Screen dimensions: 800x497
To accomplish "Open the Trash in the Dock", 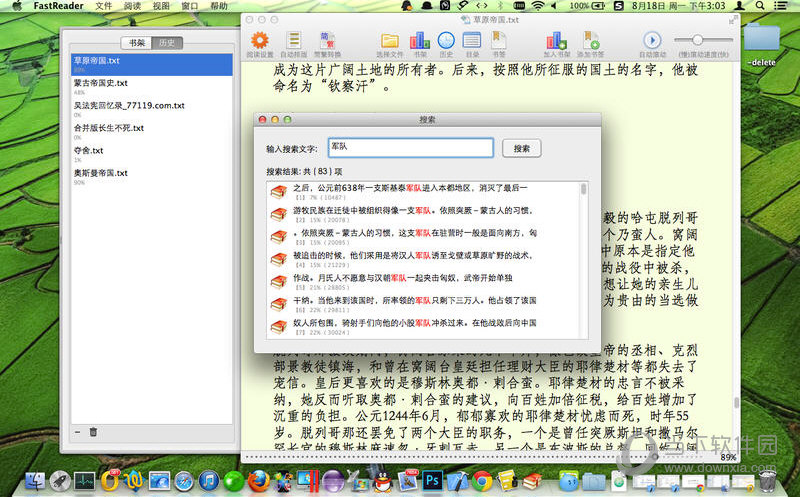I will (768, 481).
